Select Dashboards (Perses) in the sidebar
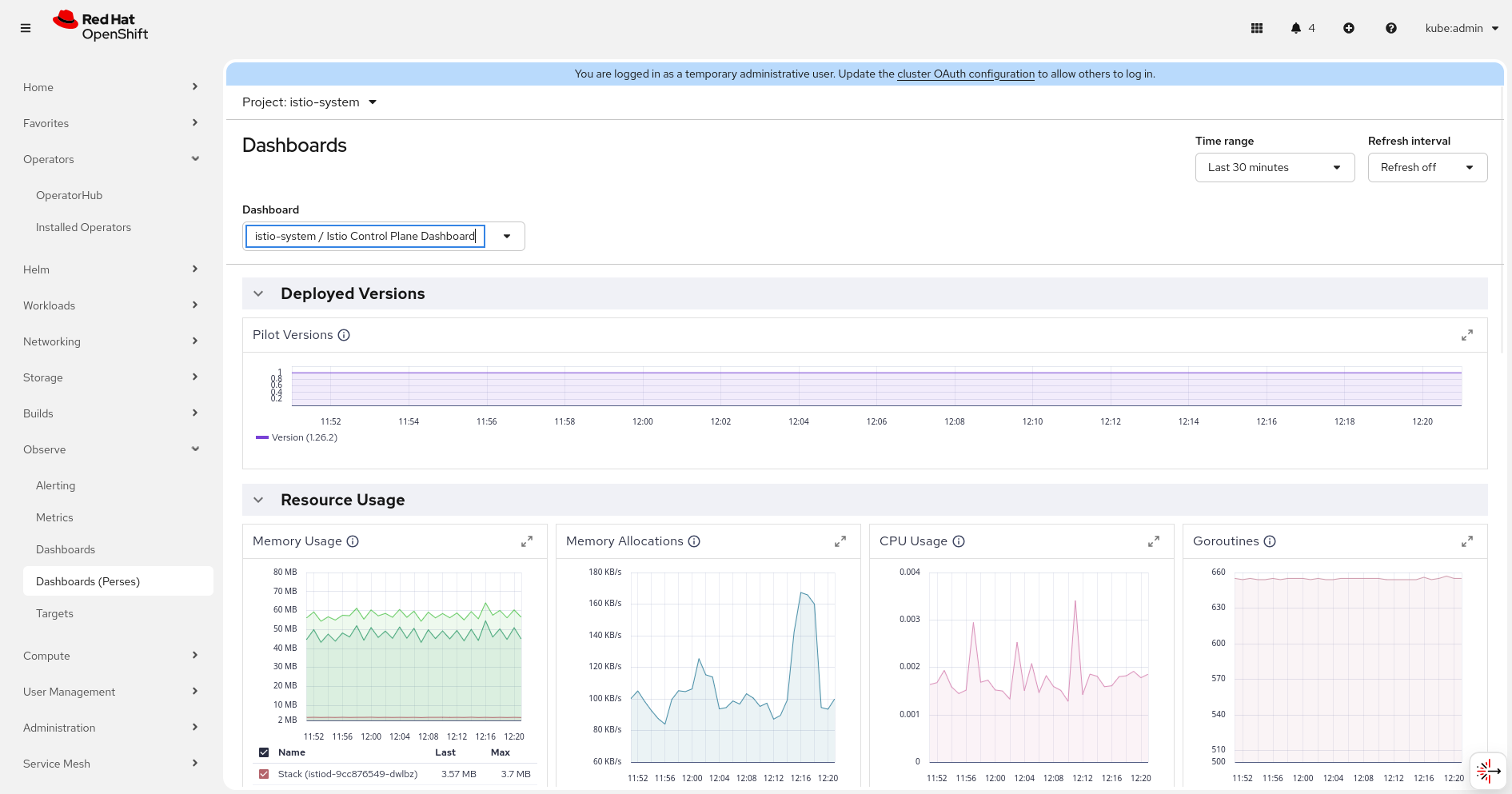The height and width of the screenshot is (794, 1512). pyautogui.click(x=88, y=581)
